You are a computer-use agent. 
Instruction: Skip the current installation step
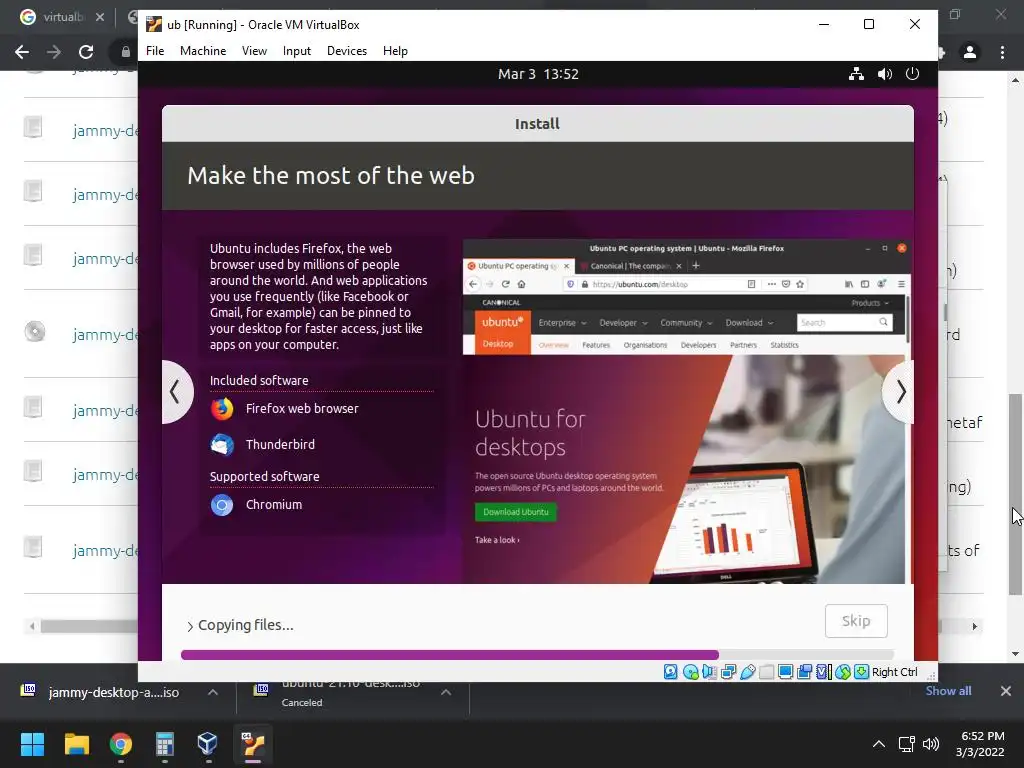pyautogui.click(x=856, y=621)
